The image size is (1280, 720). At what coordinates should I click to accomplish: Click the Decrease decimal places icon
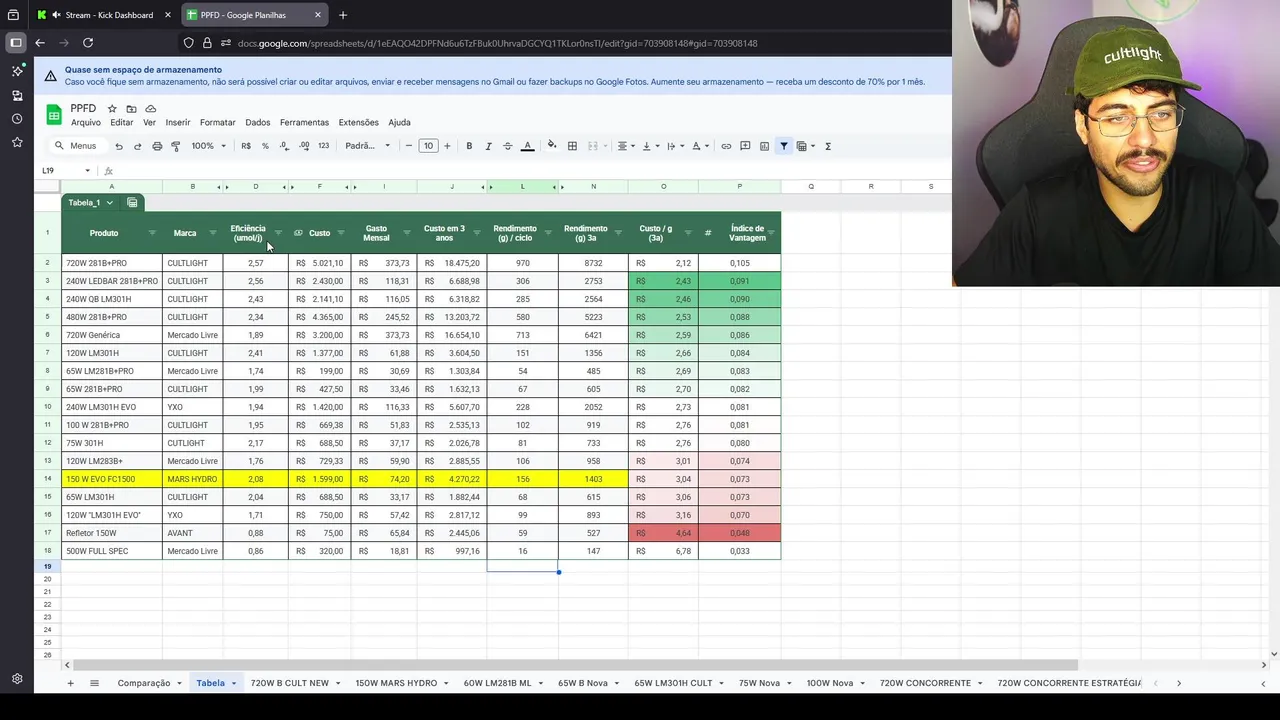284,146
